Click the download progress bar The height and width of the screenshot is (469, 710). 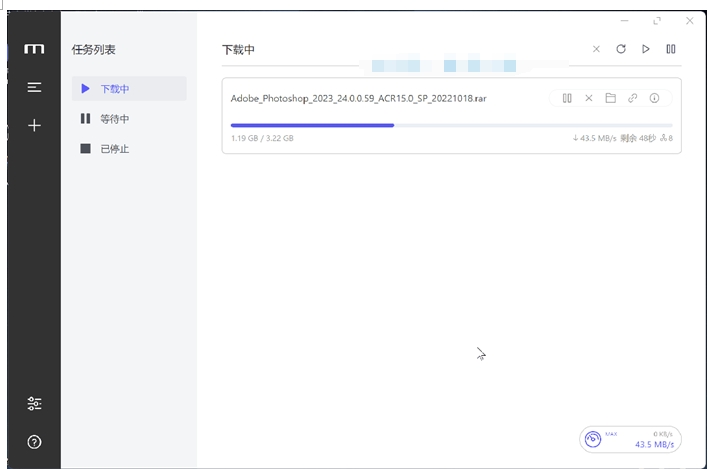[451, 125]
